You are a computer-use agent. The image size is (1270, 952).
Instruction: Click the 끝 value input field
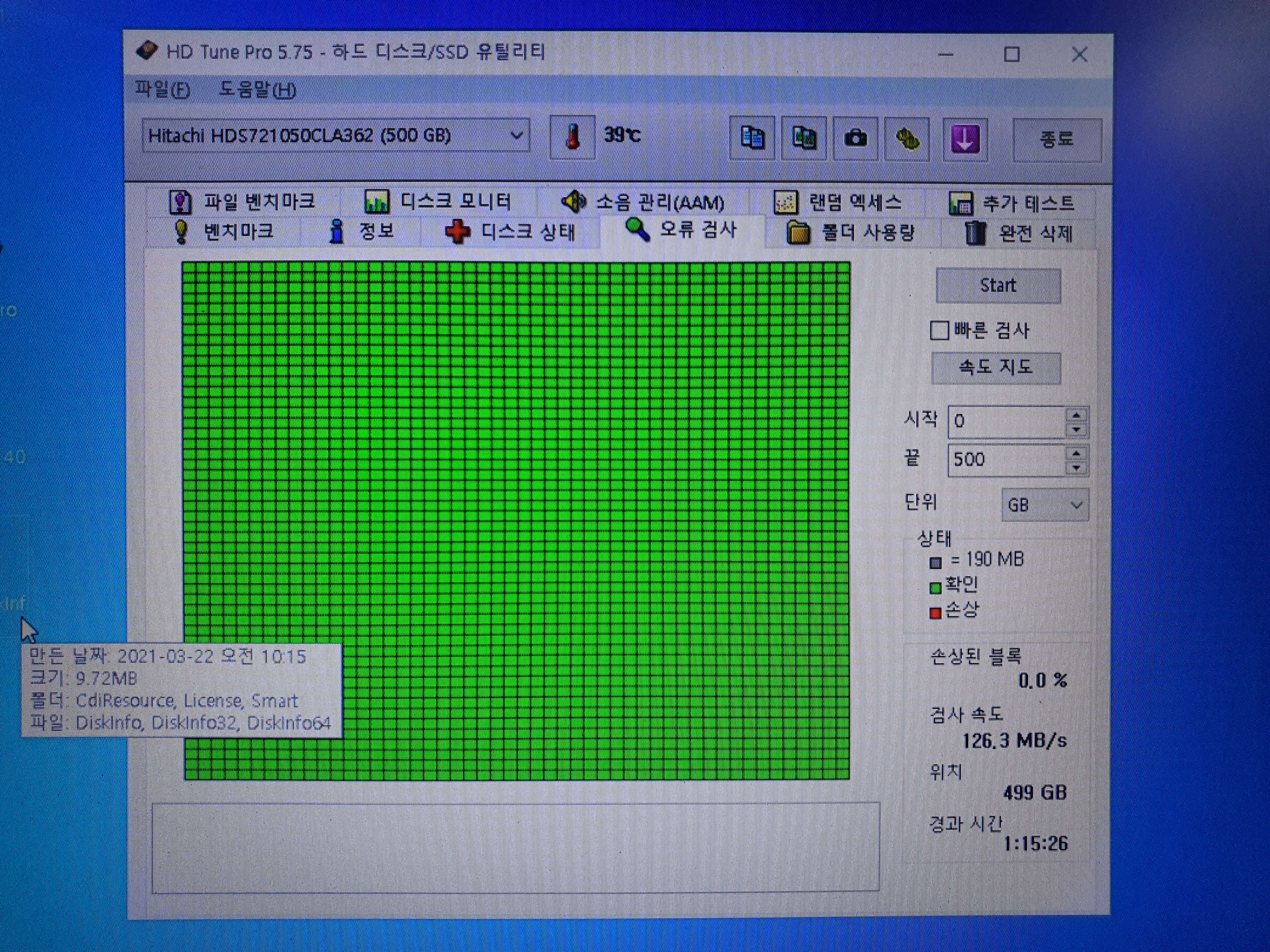pyautogui.click(x=1006, y=460)
